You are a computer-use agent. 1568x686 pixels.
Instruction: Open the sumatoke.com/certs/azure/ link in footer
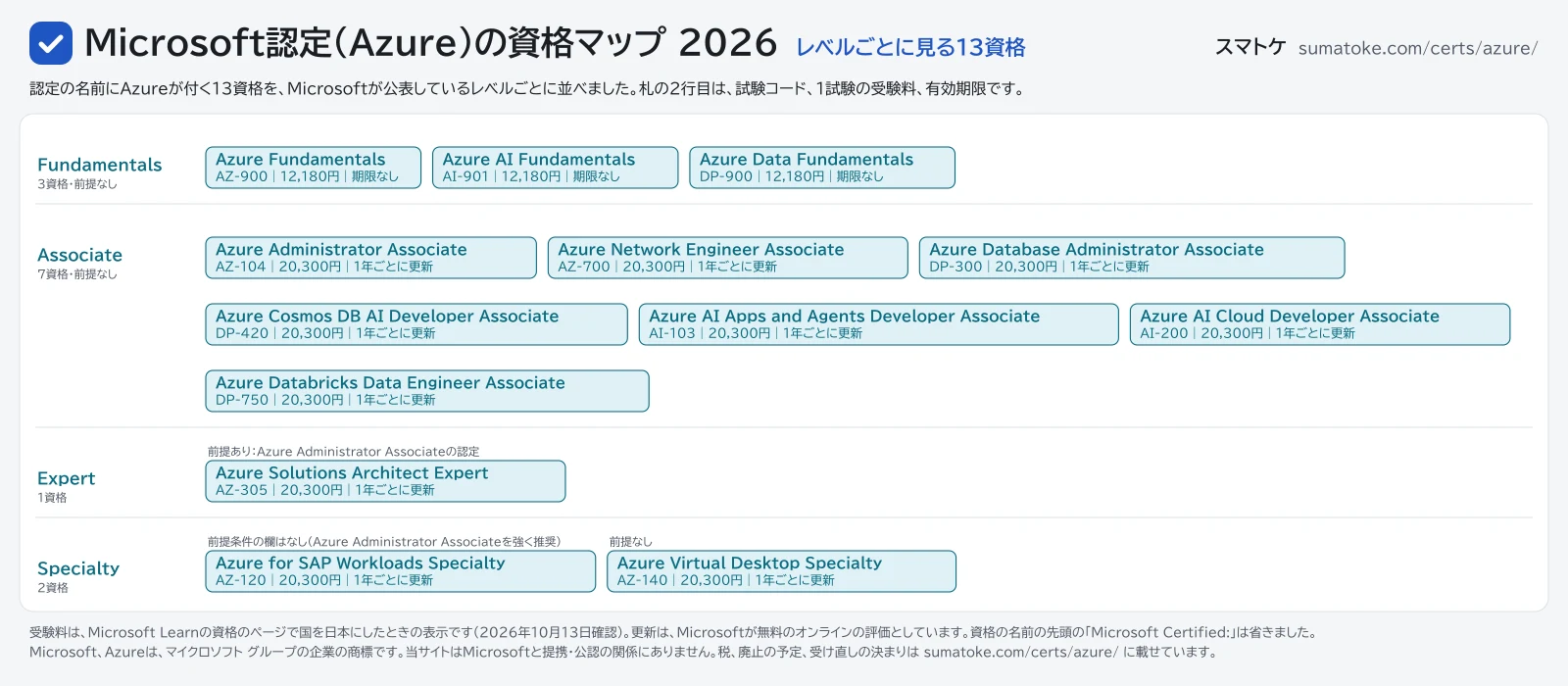[x=1020, y=653]
